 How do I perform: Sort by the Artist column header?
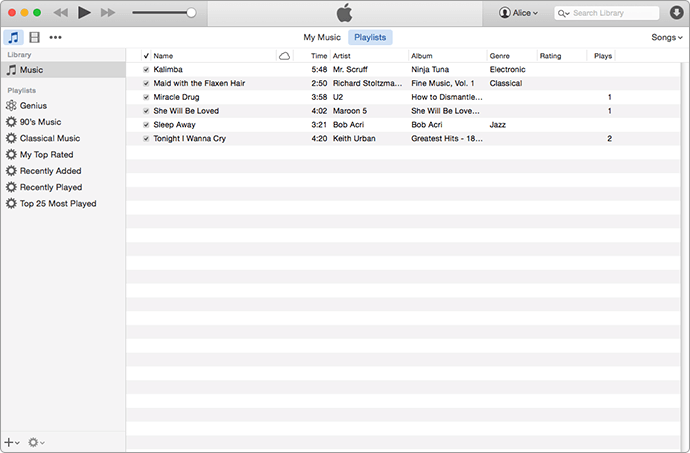tap(369, 56)
